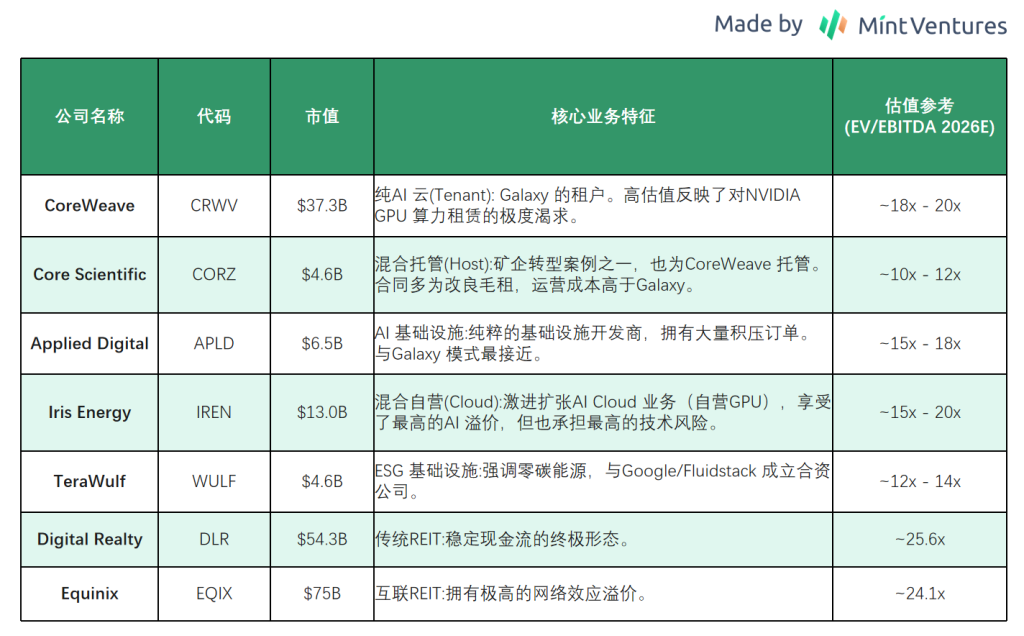
Task: Select Digital Realty's $54.3B market cap
Action: click(x=322, y=539)
